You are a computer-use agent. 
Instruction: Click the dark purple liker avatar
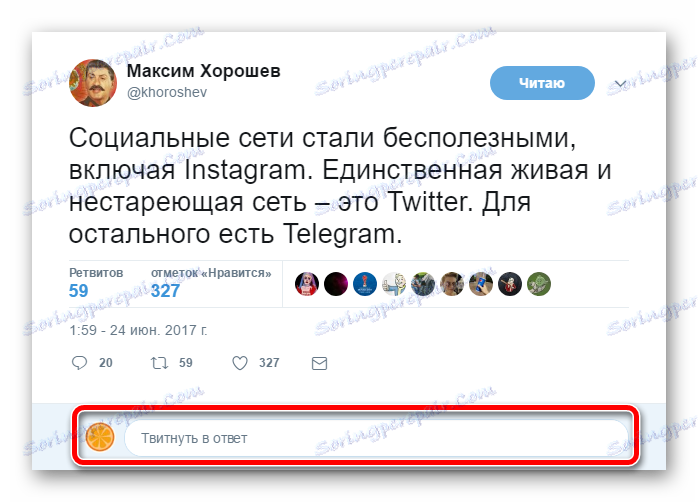pos(336,284)
